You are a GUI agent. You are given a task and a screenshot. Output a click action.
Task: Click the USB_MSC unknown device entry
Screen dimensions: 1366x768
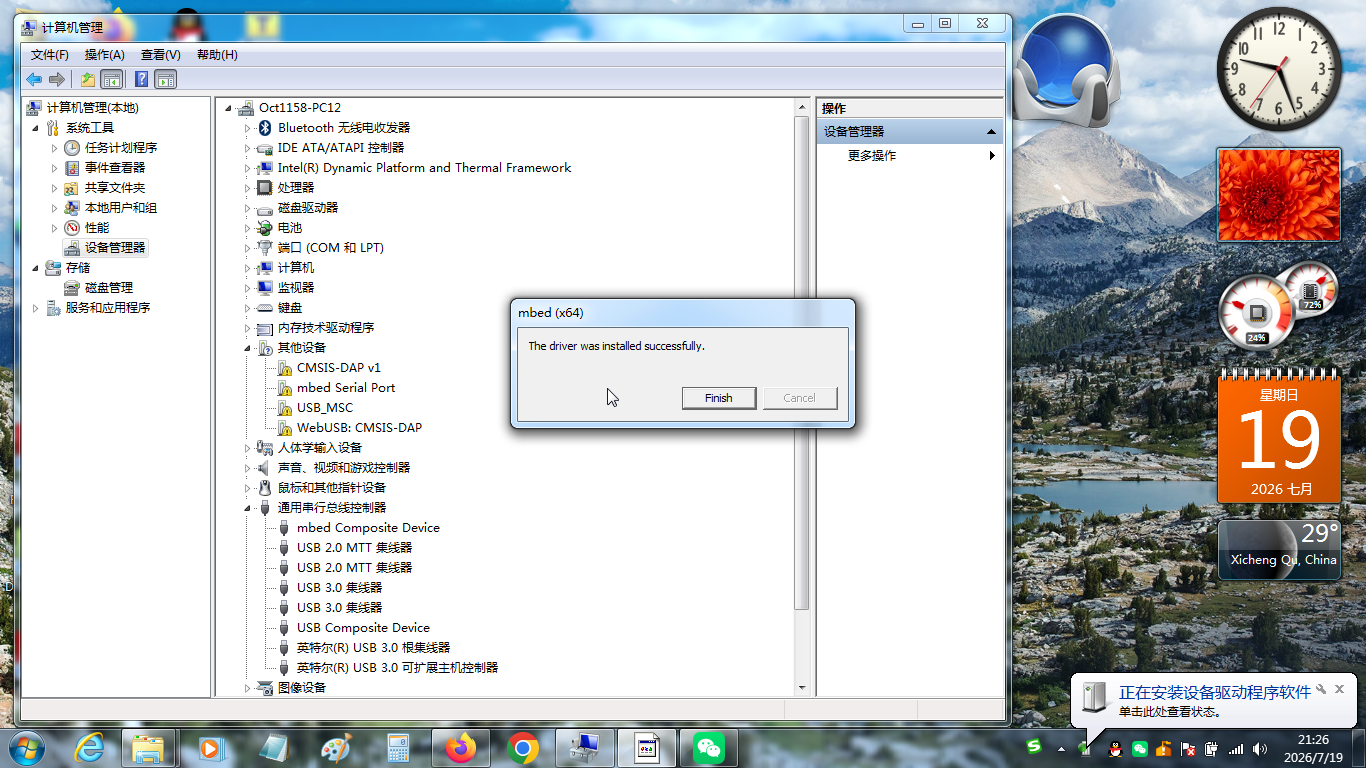[324, 407]
